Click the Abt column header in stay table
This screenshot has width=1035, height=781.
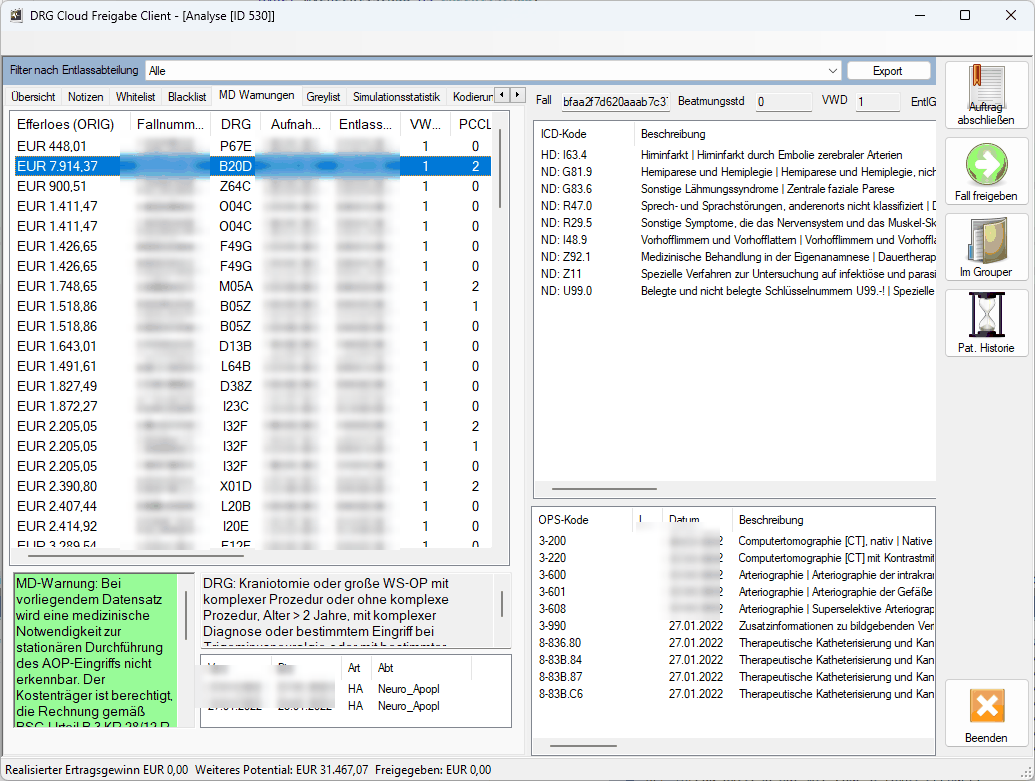tap(421, 668)
